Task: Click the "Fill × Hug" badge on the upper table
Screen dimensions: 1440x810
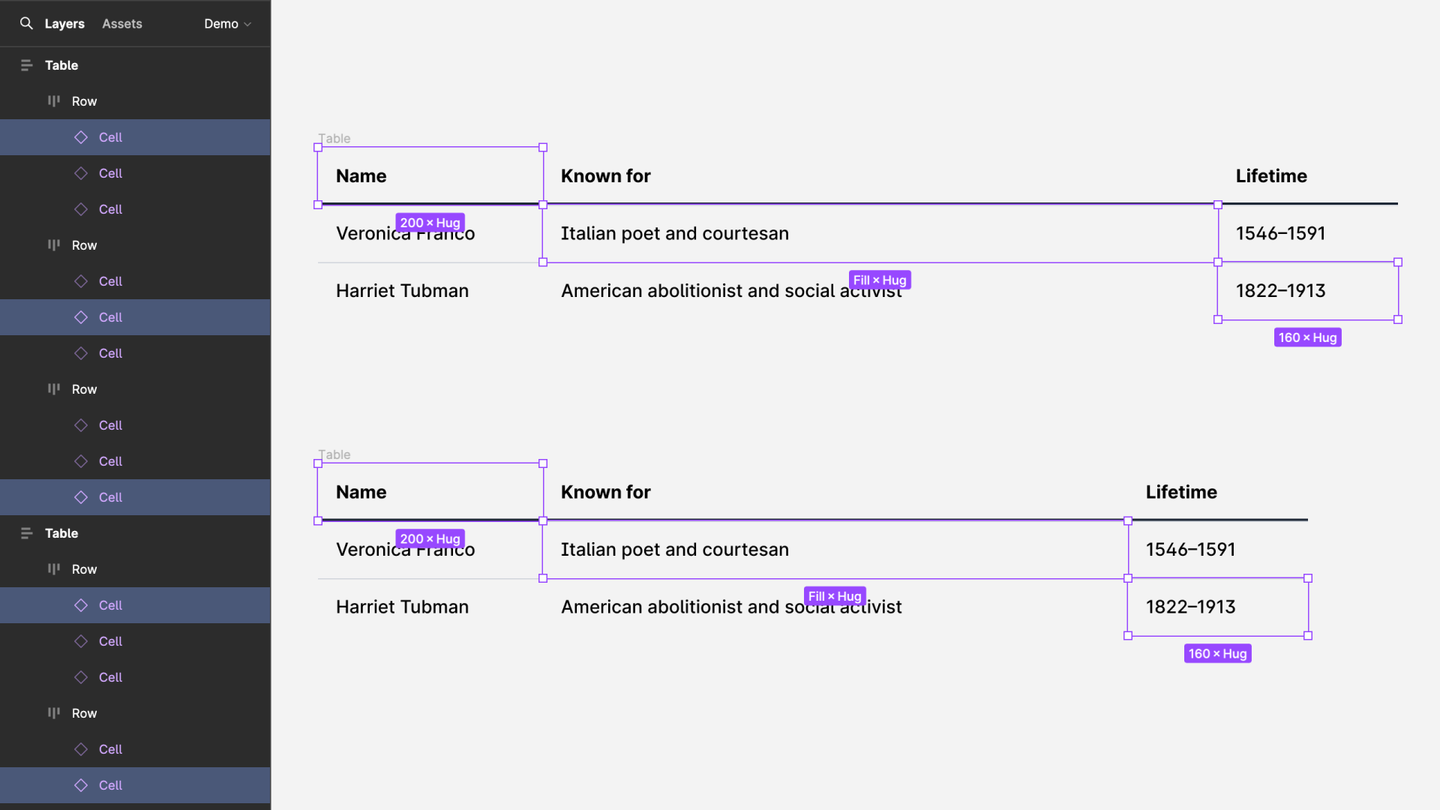Action: pyautogui.click(x=880, y=280)
